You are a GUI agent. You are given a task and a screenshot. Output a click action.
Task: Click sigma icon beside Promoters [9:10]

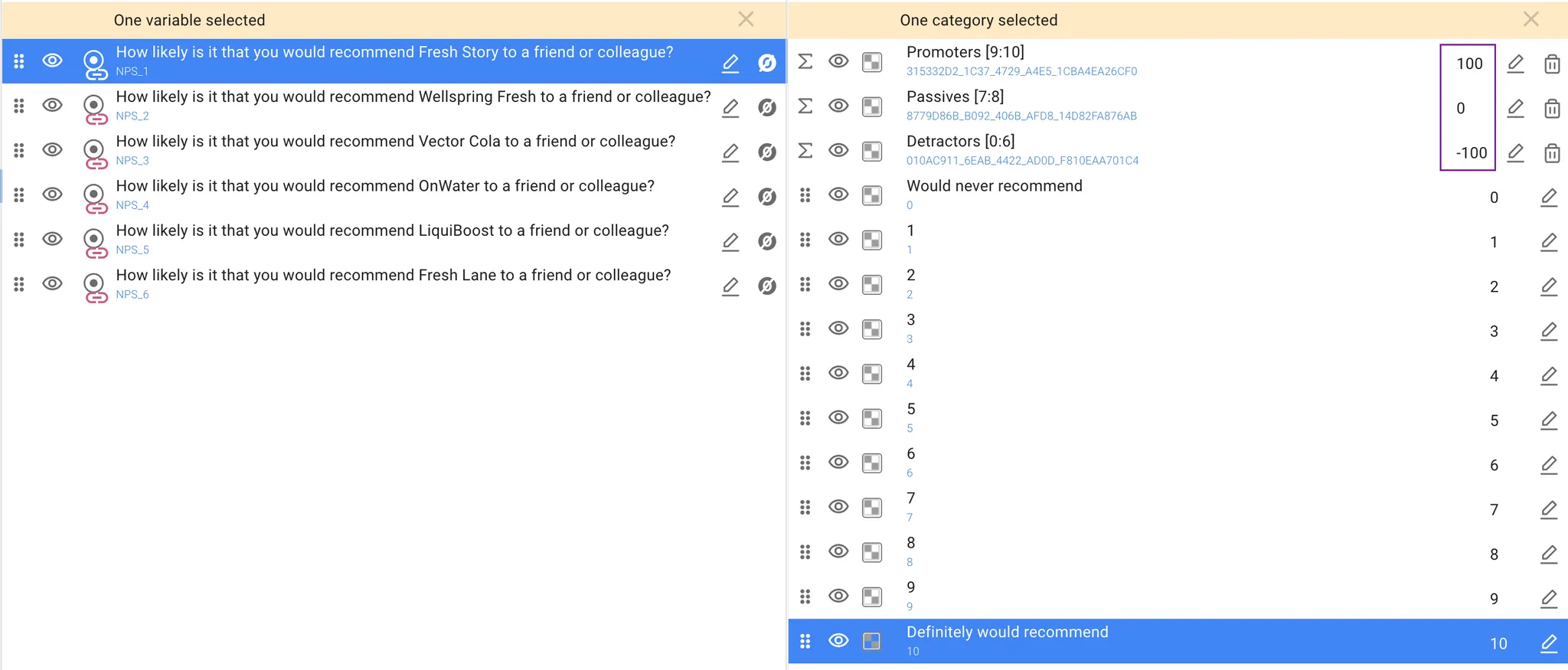[805, 61]
